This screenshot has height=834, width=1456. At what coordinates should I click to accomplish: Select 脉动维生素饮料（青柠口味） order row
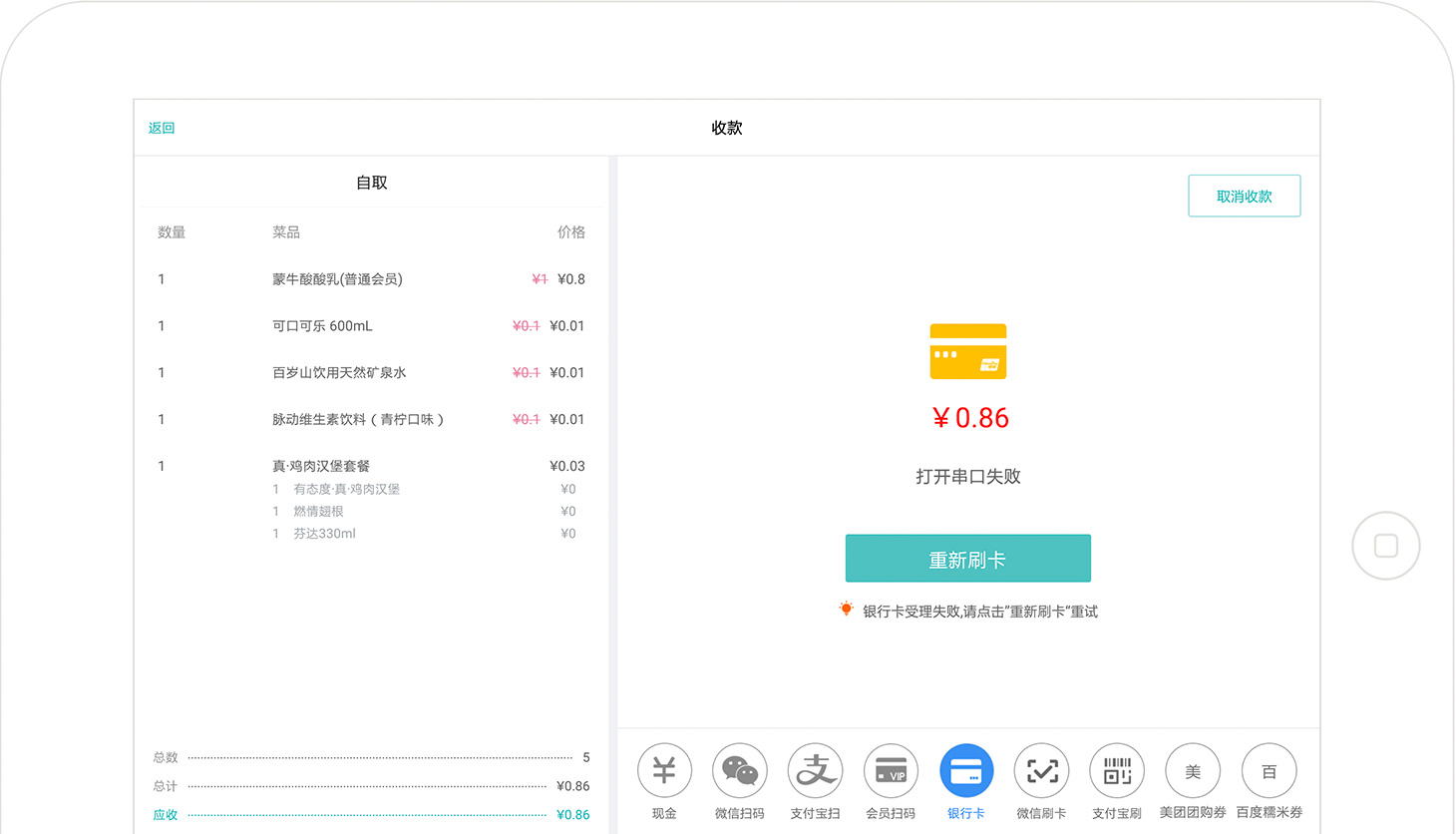(372, 420)
